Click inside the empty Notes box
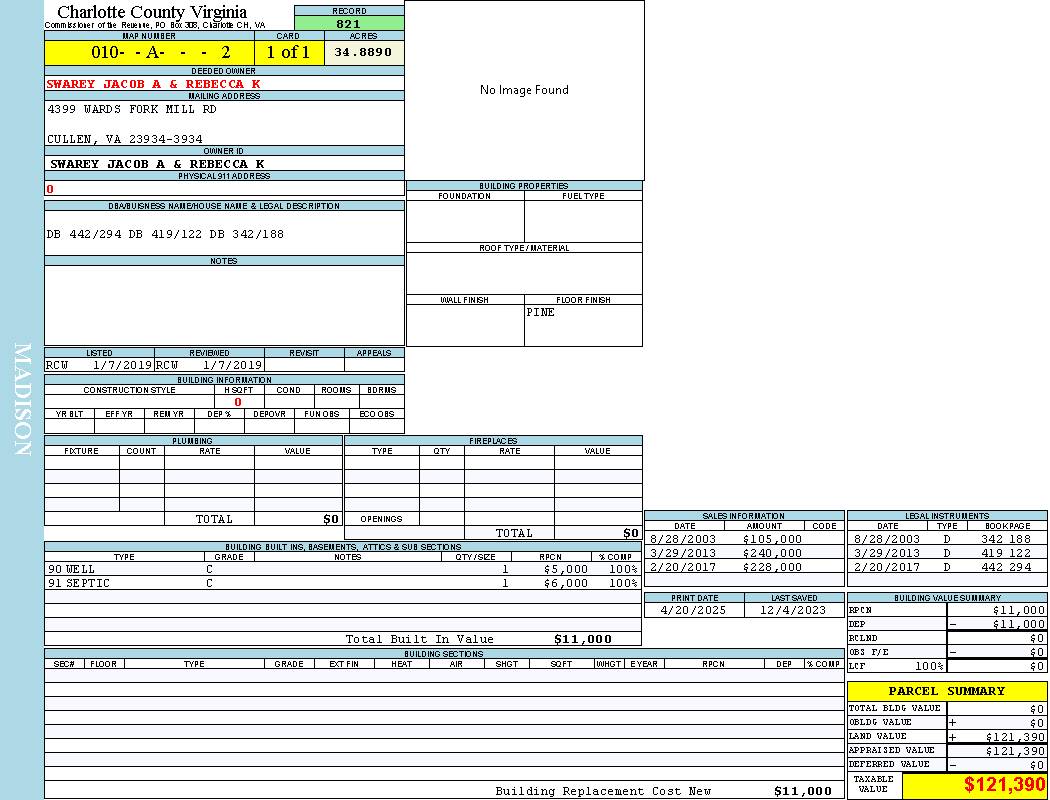Viewport: 1050px width, 800px height. click(224, 305)
